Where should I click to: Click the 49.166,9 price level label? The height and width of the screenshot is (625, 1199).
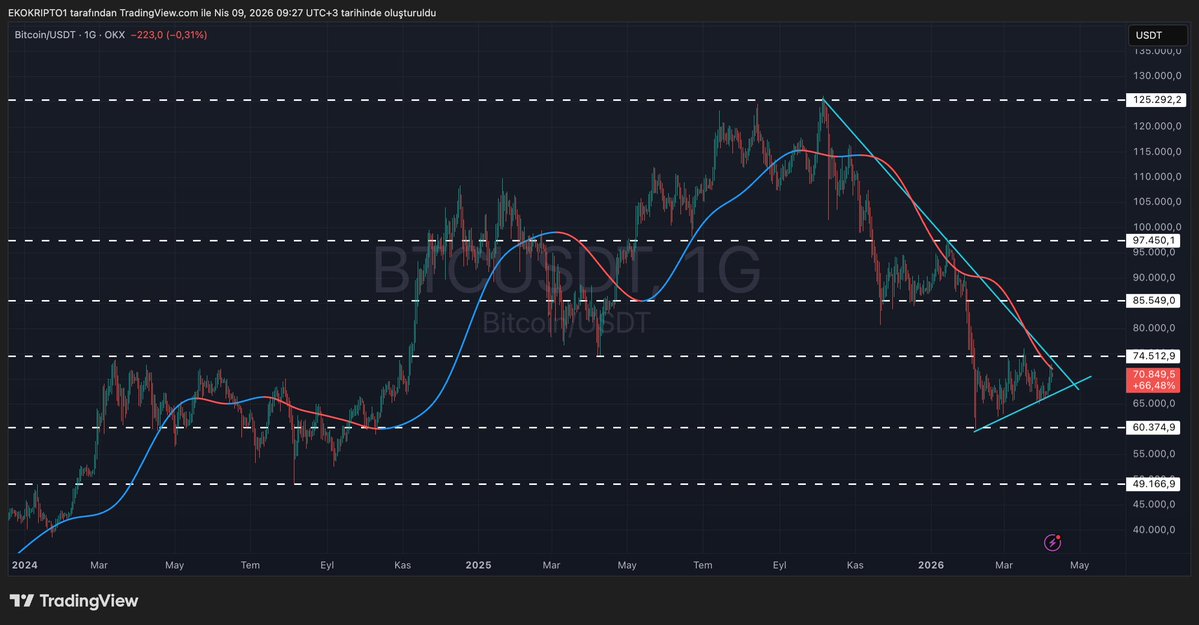(x=1155, y=484)
